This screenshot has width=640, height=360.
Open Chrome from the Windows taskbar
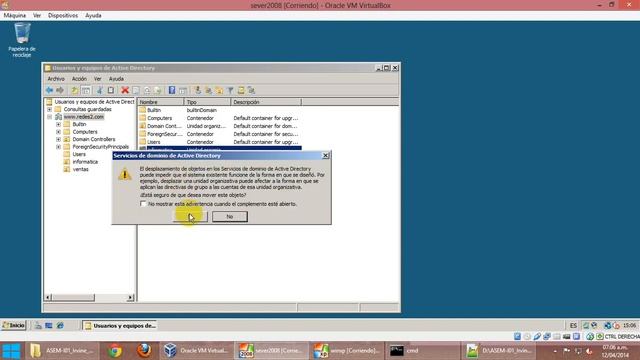(115, 351)
